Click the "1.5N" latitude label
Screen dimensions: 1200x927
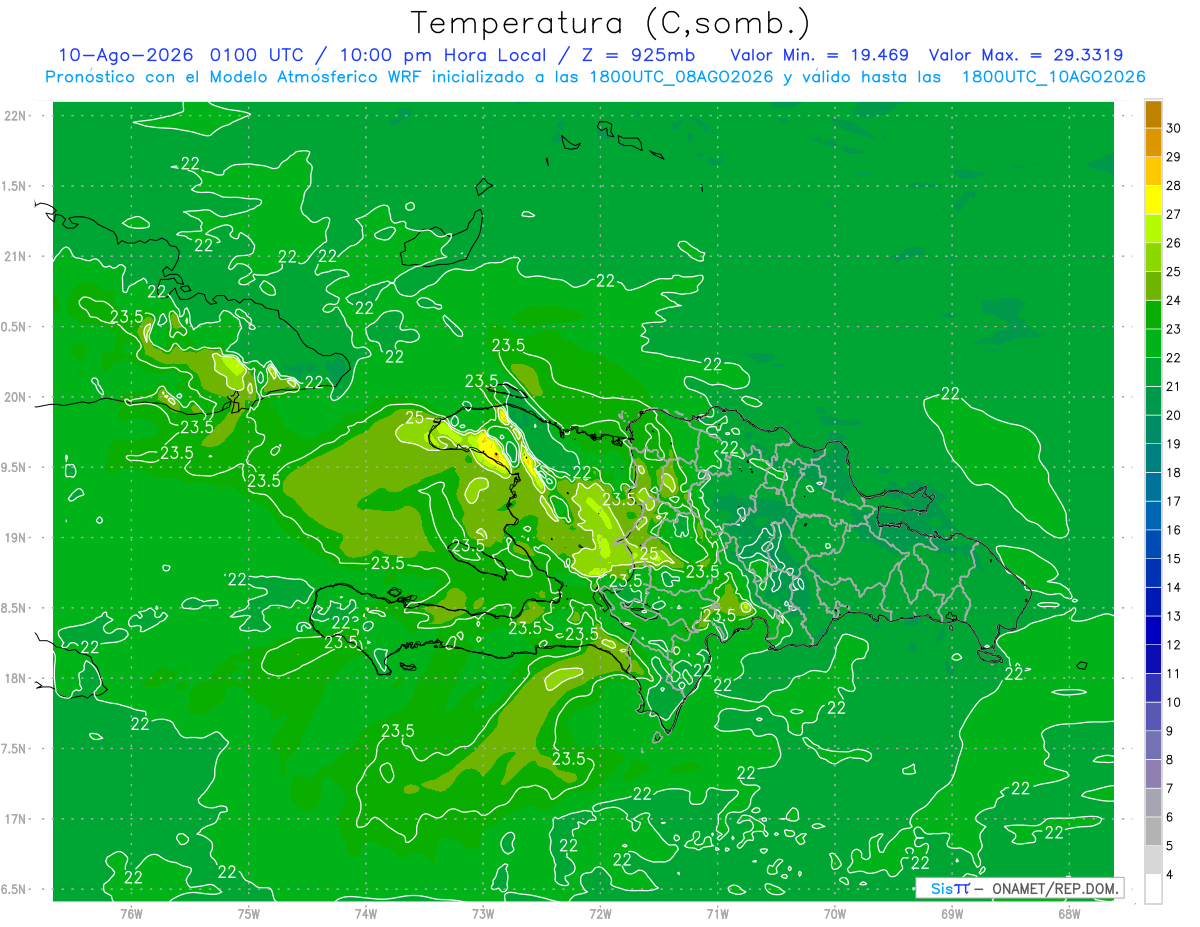coord(15,186)
